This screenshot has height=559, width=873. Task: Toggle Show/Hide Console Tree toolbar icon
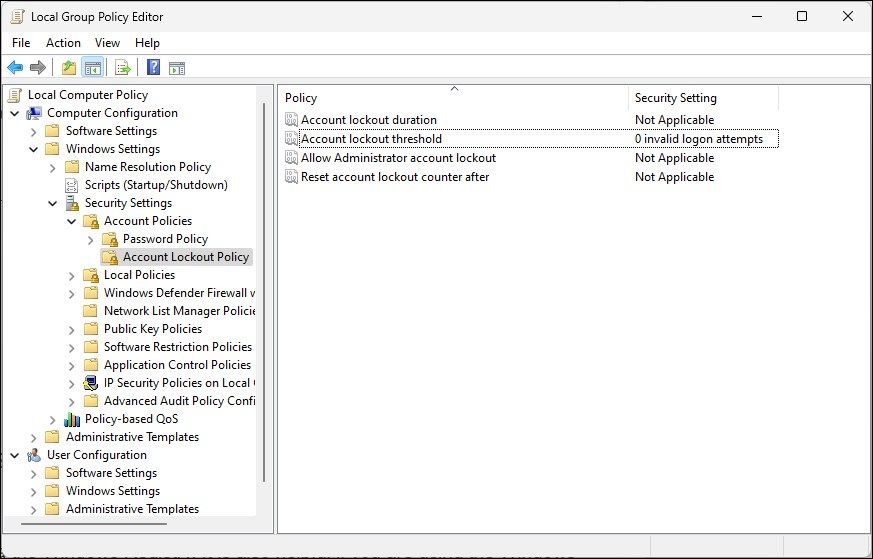click(92, 68)
